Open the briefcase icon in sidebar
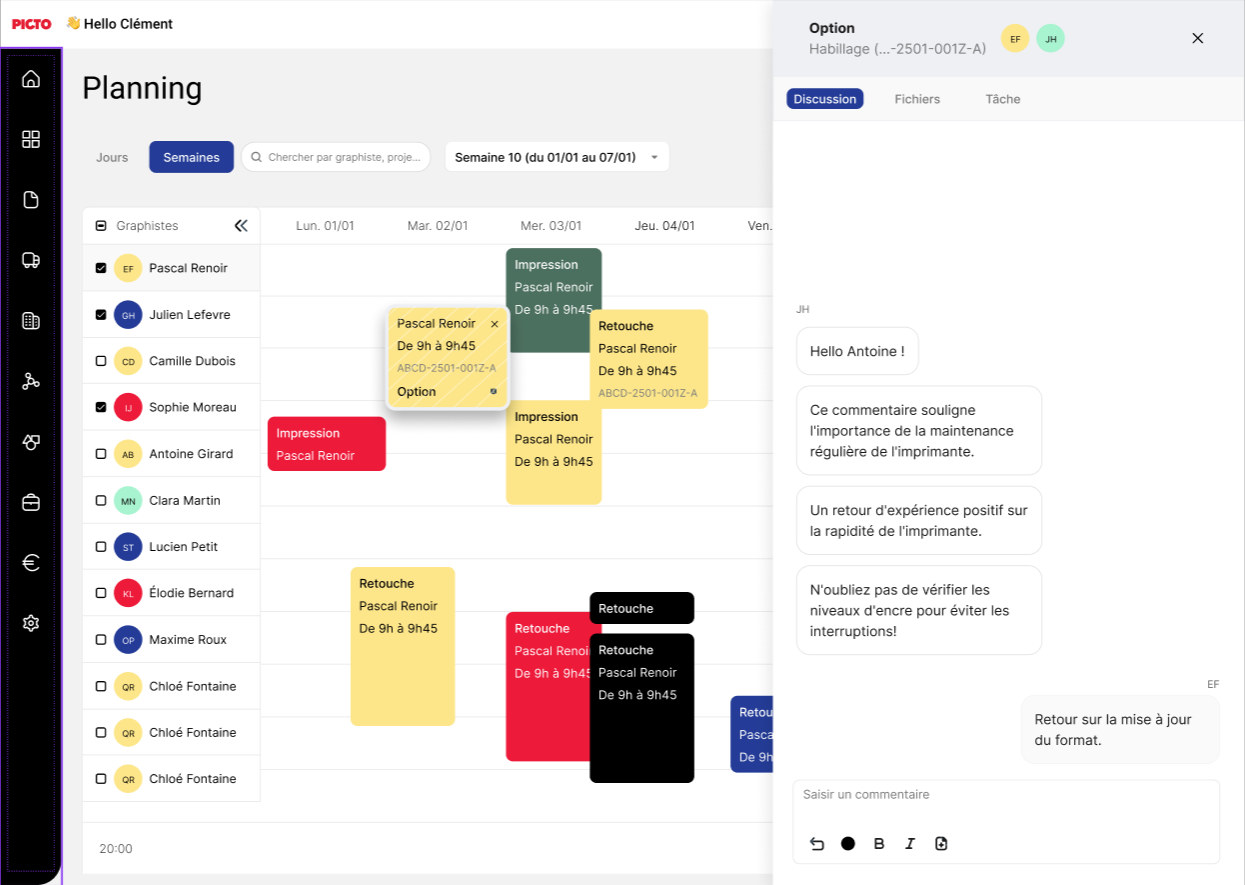1245x885 pixels. click(x=31, y=502)
